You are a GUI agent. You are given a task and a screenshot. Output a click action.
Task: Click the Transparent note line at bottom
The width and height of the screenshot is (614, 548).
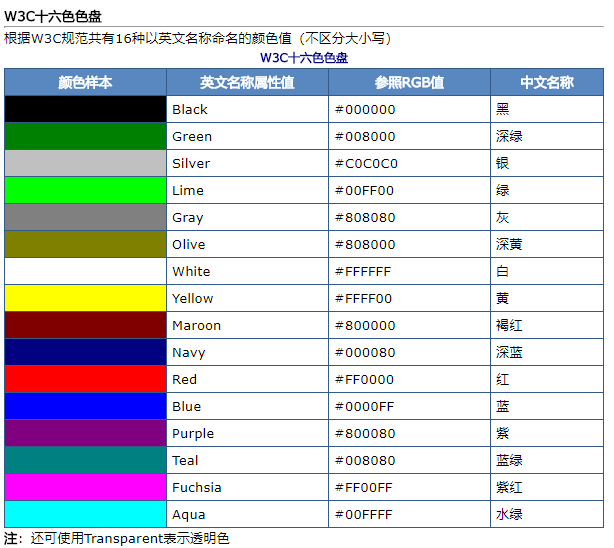click(x=117, y=539)
